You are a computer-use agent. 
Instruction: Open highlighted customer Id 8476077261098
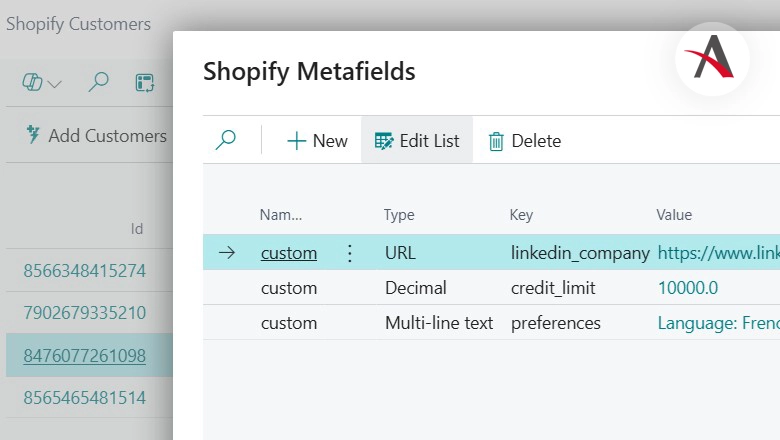click(x=85, y=356)
